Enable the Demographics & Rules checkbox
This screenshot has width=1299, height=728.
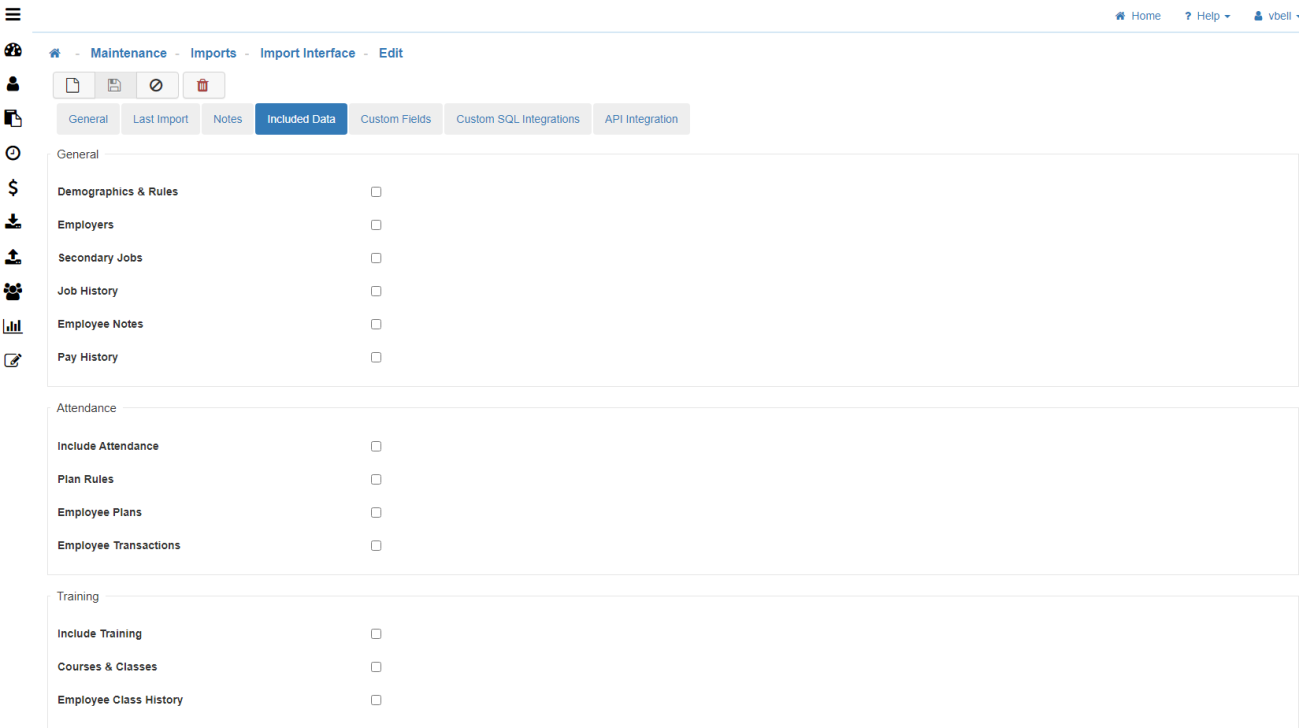coord(376,192)
